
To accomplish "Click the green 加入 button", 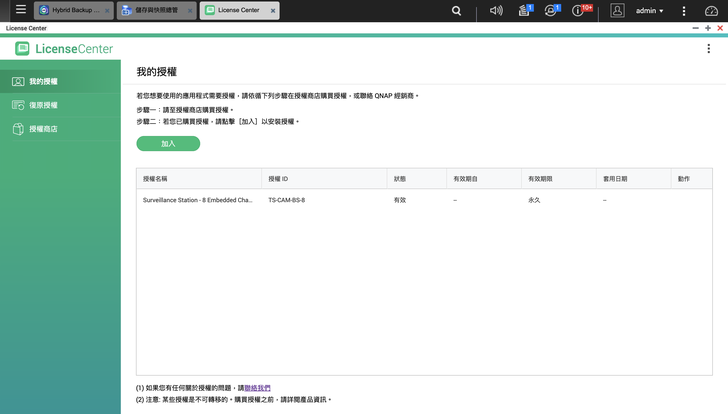I will tap(168, 144).
